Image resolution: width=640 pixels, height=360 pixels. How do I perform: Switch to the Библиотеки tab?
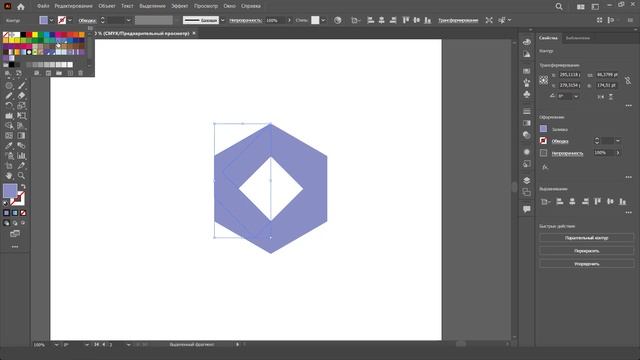click(578, 38)
